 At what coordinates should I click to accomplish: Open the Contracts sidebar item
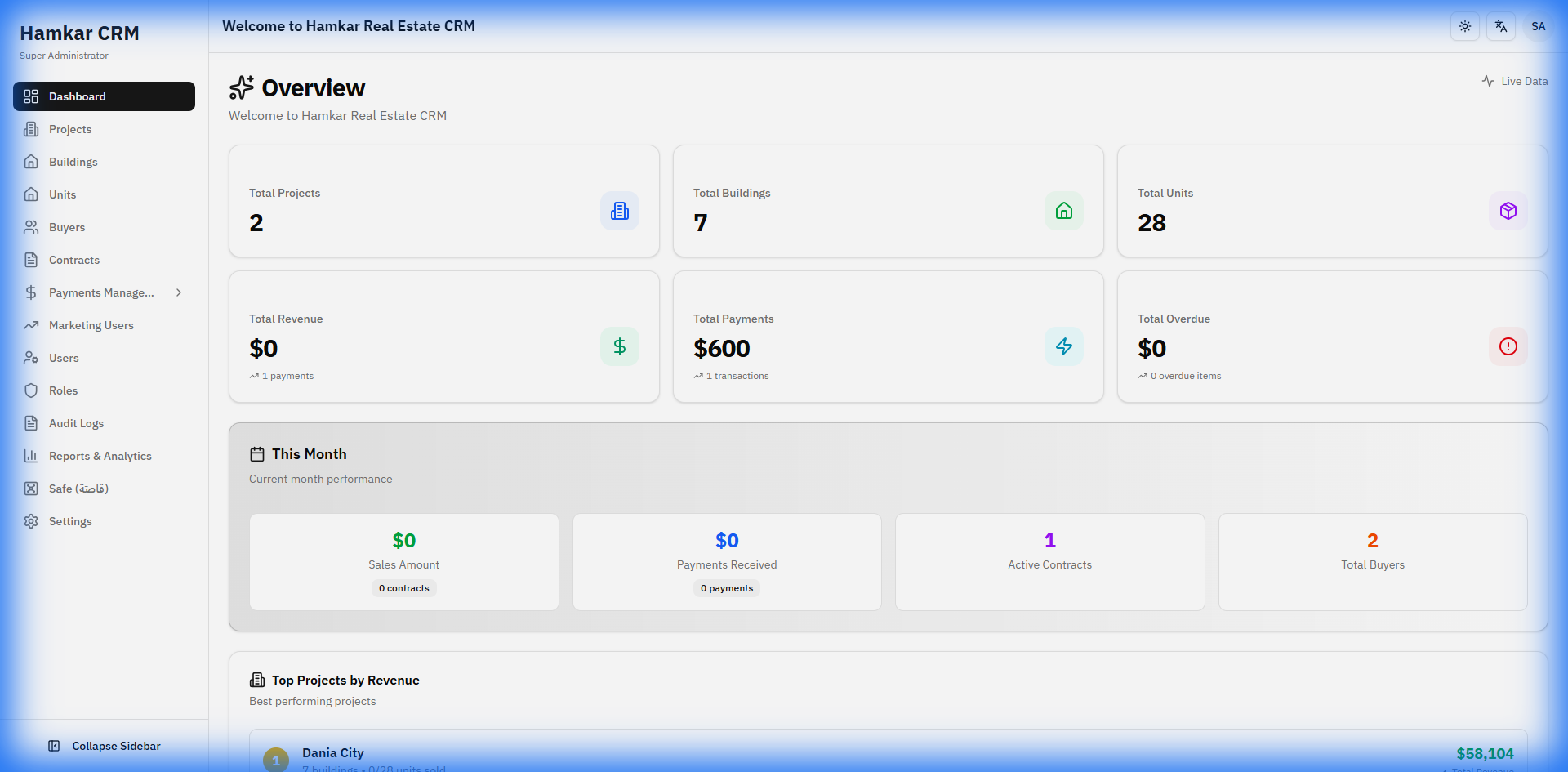pyautogui.click(x=104, y=260)
